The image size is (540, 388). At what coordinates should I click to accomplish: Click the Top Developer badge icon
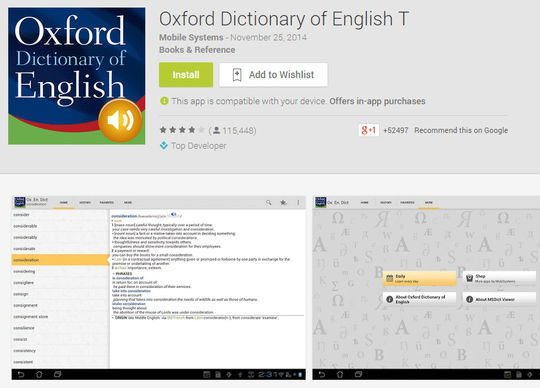(x=164, y=146)
